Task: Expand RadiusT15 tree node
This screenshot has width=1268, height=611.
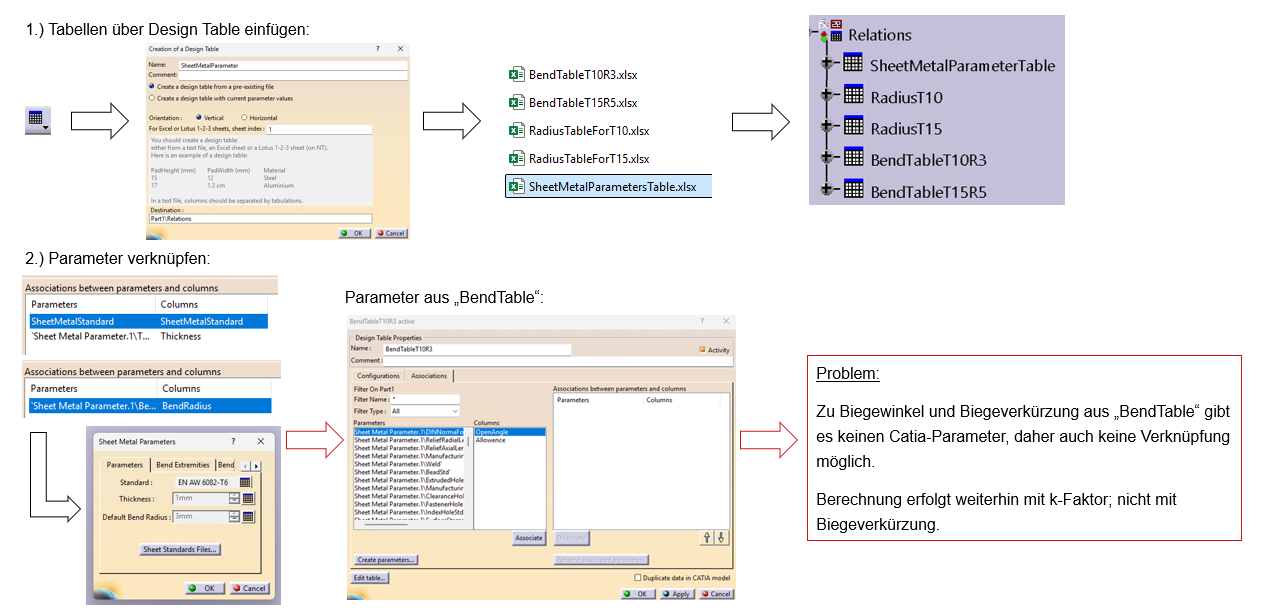Action: 826,127
